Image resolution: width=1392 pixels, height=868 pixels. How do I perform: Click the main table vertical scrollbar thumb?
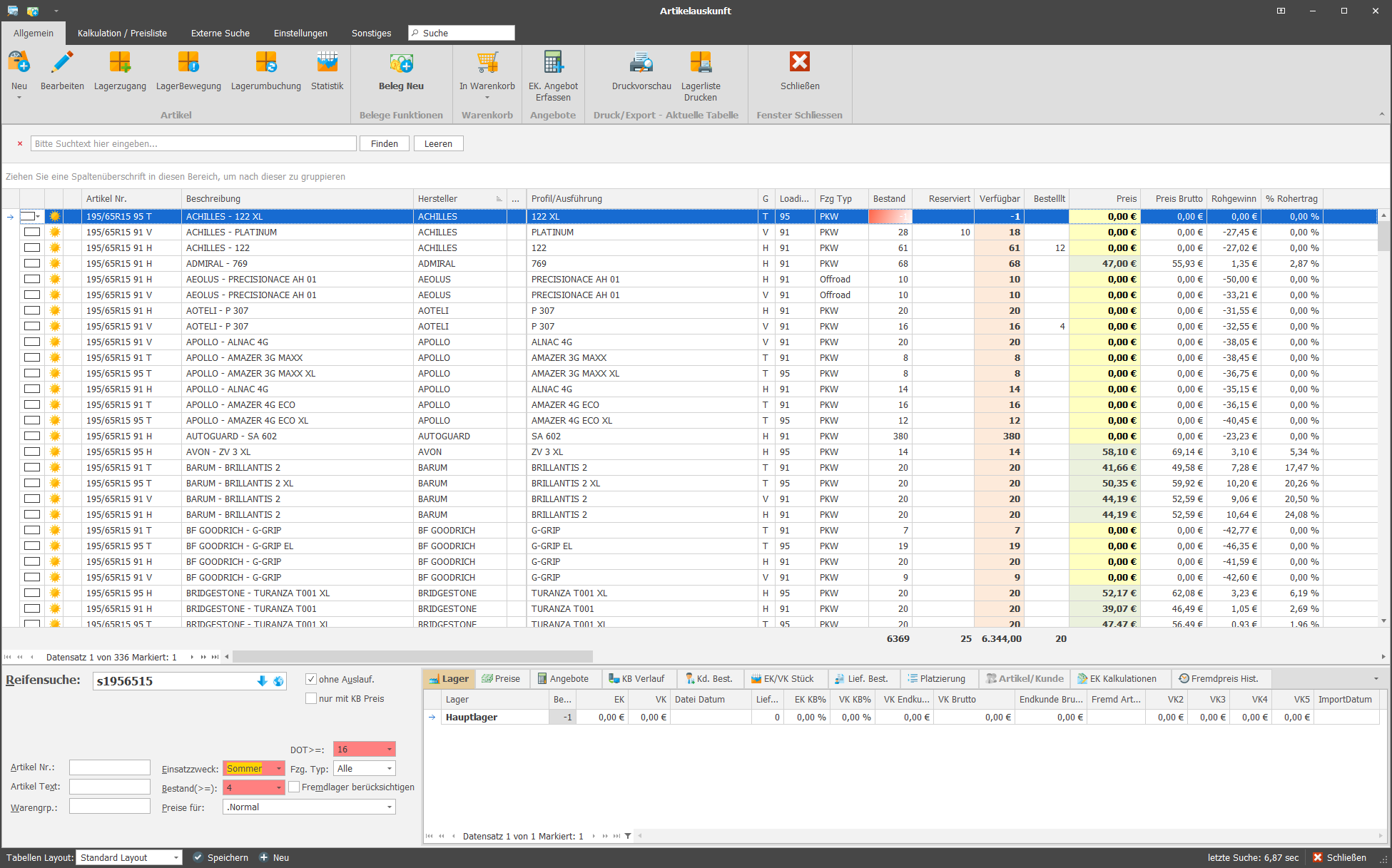1383,235
